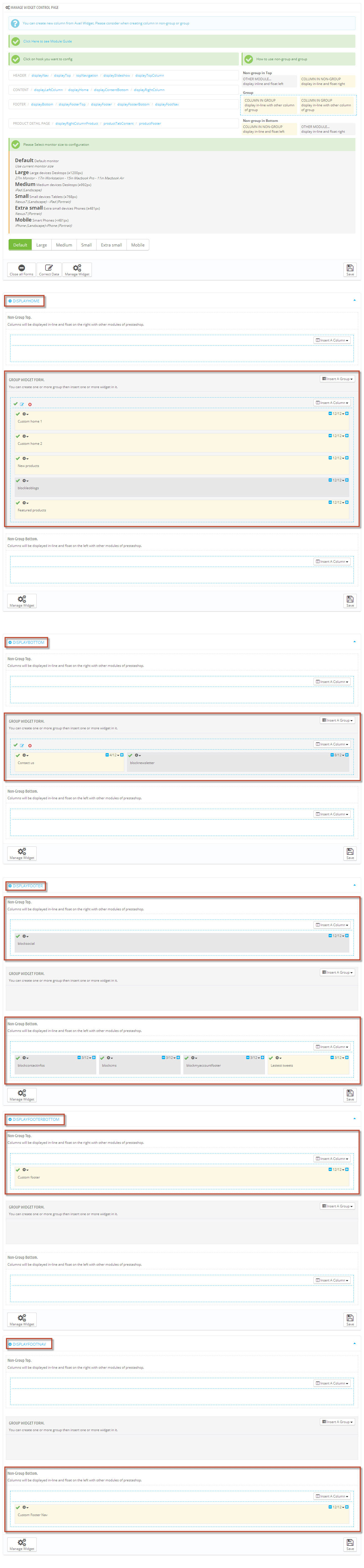Increase width of blocksocial column
The height and width of the screenshot is (1568, 364).
tap(347, 936)
